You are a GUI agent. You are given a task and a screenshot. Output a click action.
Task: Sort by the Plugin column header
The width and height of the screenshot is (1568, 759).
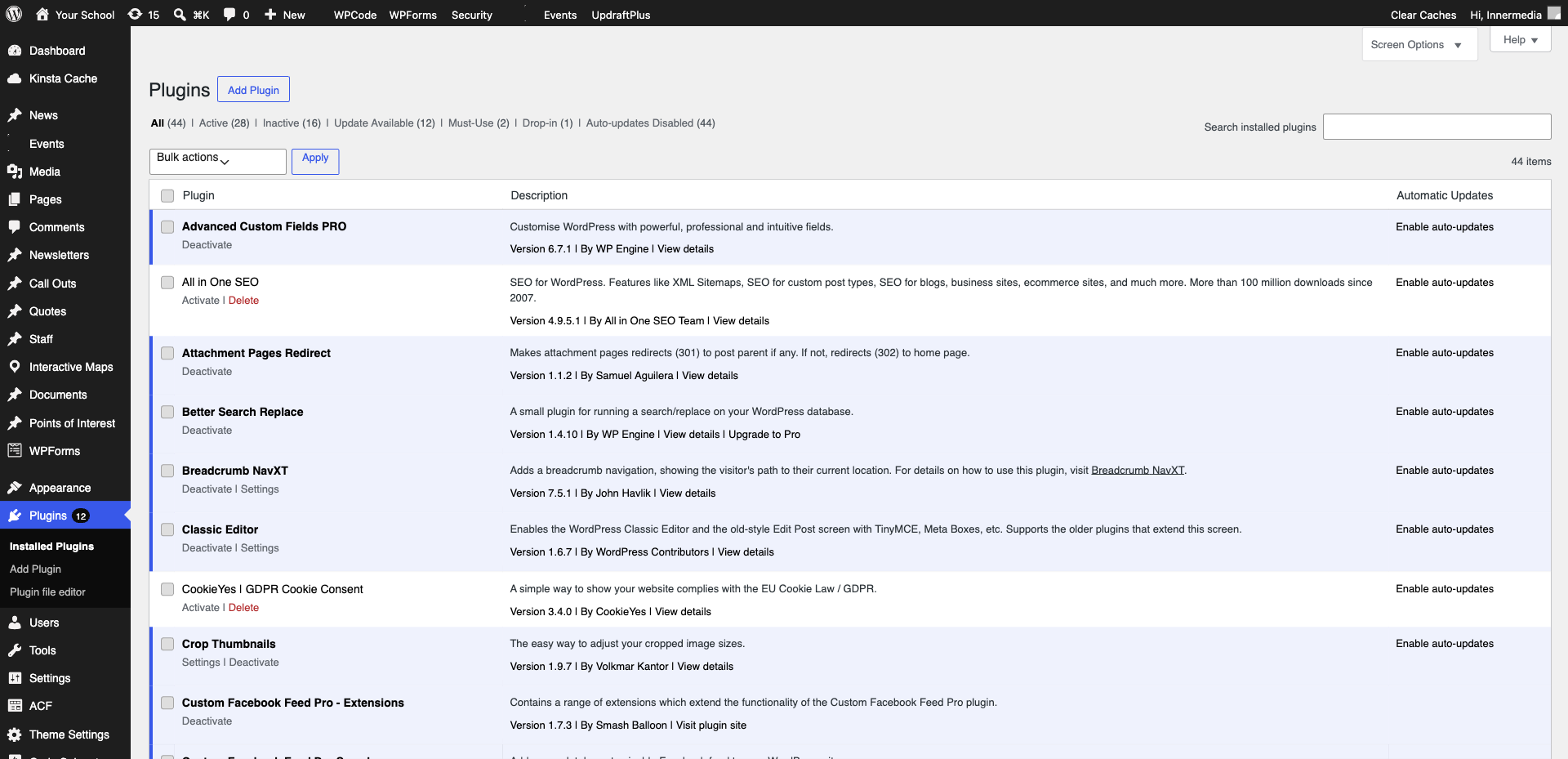[x=198, y=195]
